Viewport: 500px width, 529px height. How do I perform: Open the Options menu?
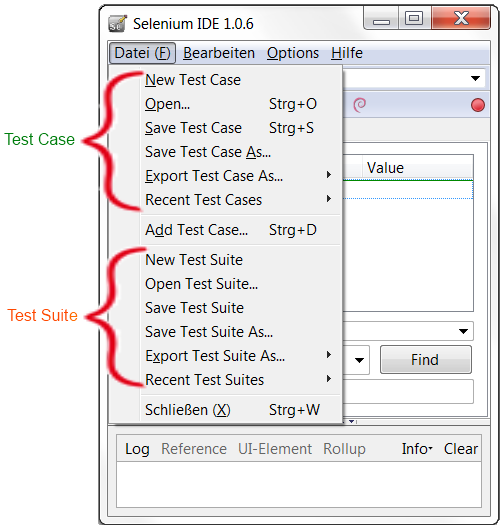293,53
